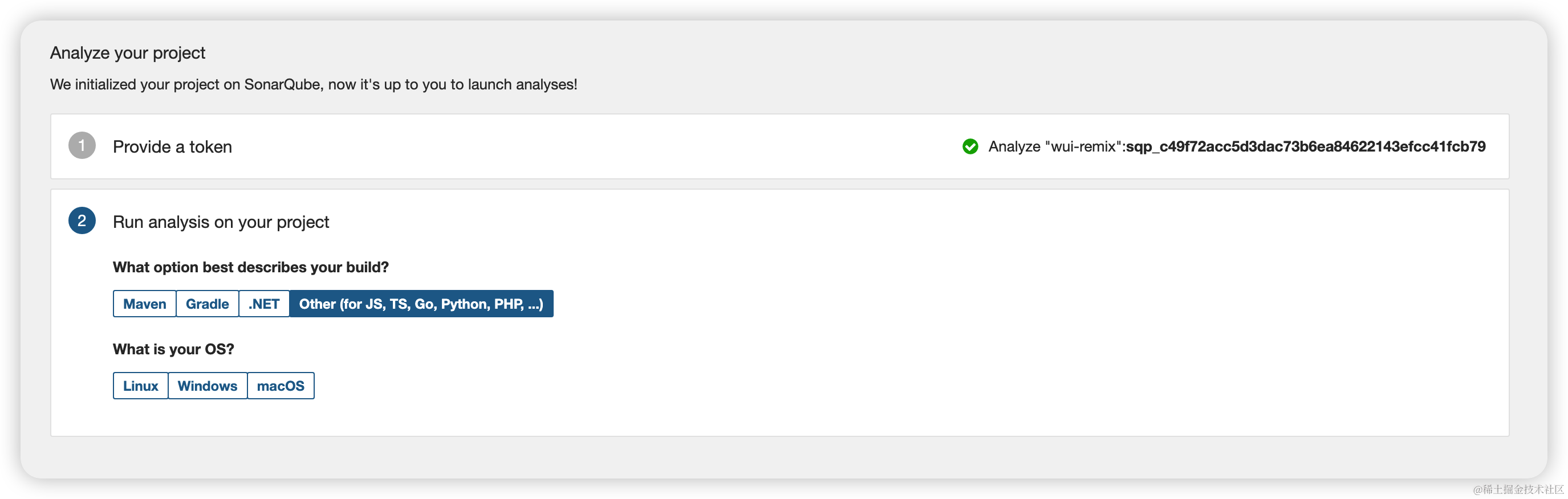
Task: Select Maven as the build option
Action: 144,304
